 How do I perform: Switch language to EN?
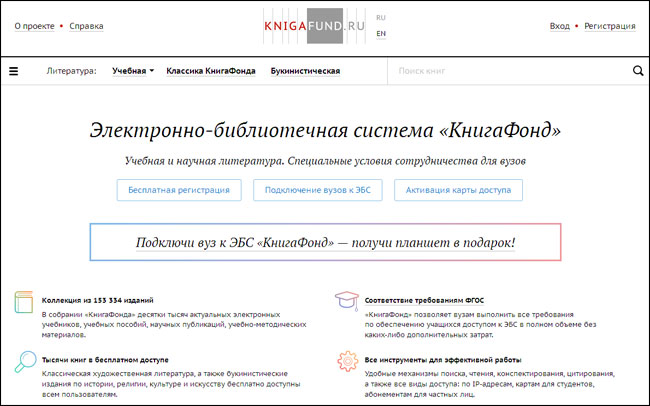click(381, 33)
